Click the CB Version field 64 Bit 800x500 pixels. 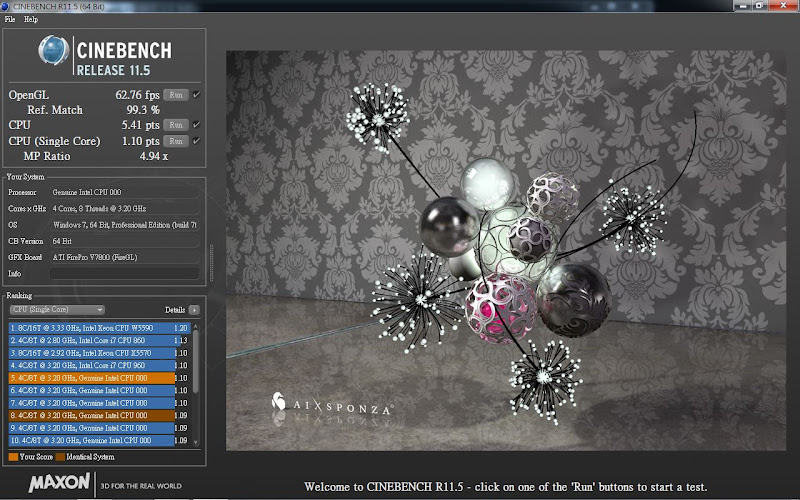pos(124,241)
